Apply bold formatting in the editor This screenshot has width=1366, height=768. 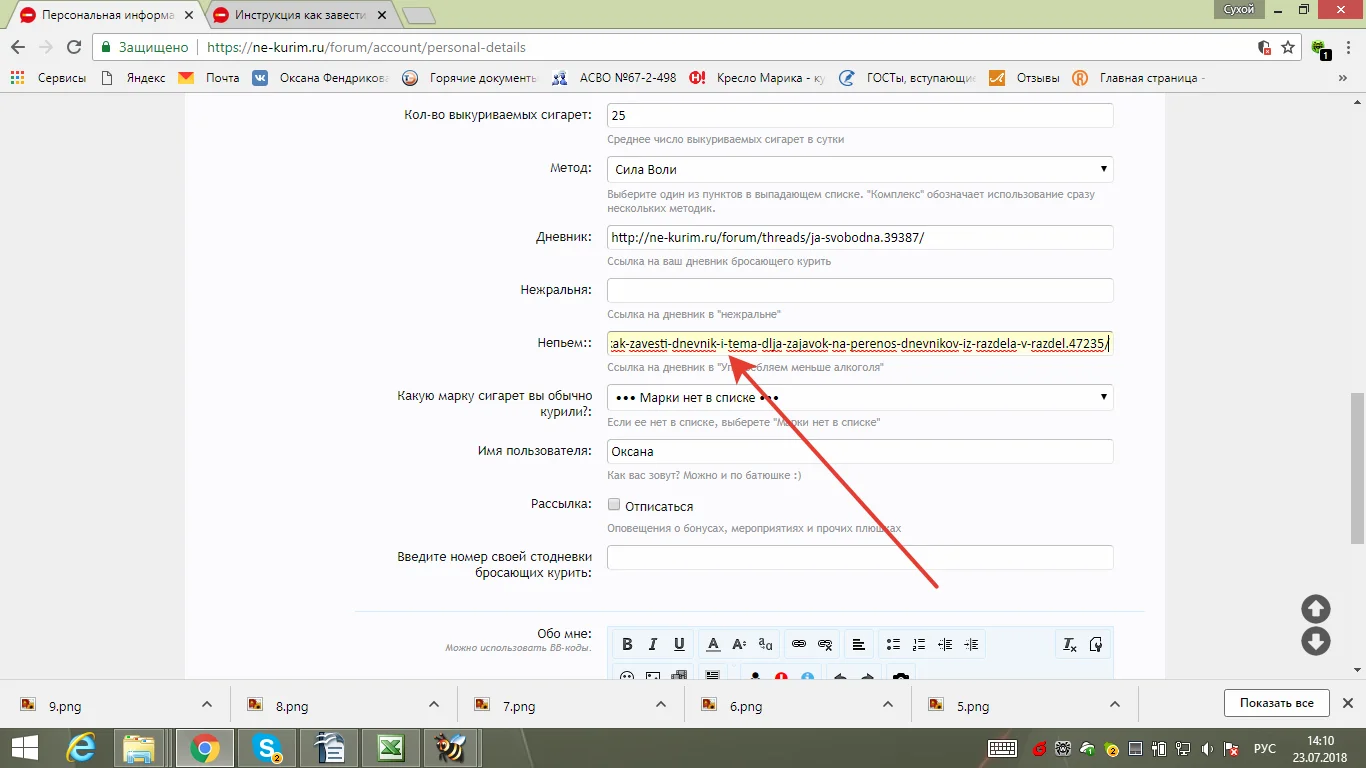click(627, 644)
